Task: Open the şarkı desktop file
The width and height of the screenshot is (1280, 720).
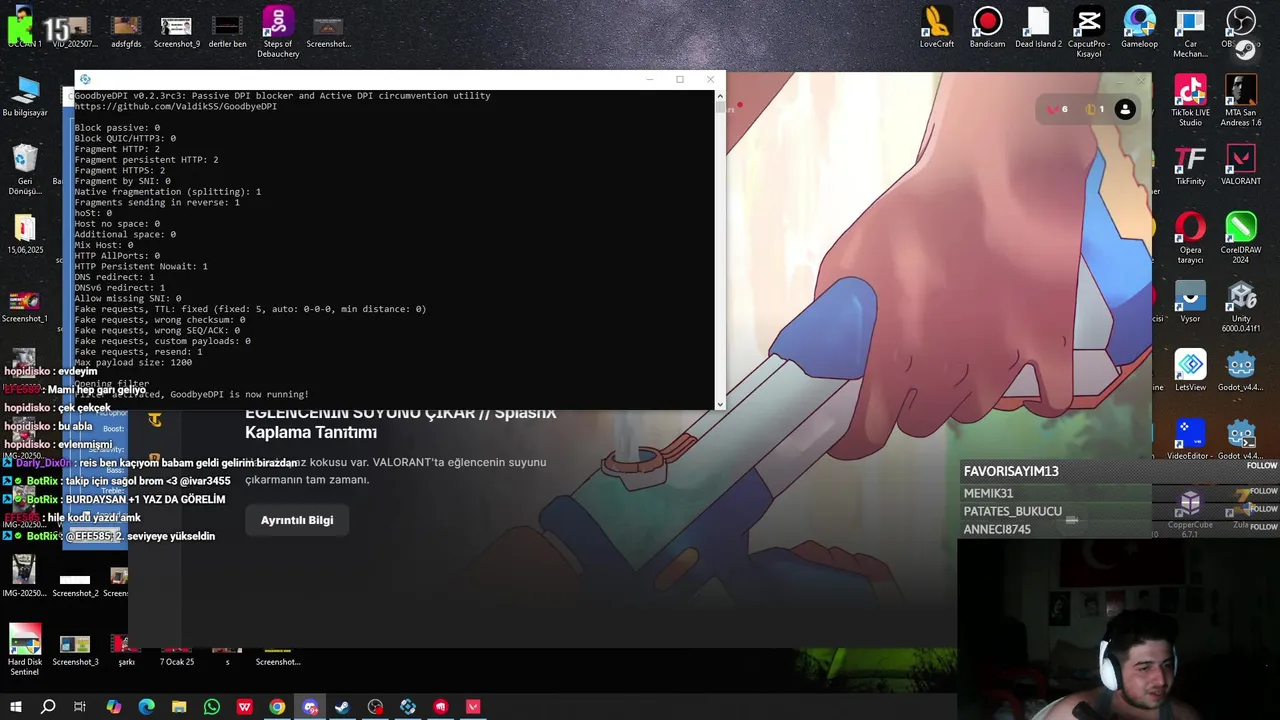Action: click(x=126, y=650)
